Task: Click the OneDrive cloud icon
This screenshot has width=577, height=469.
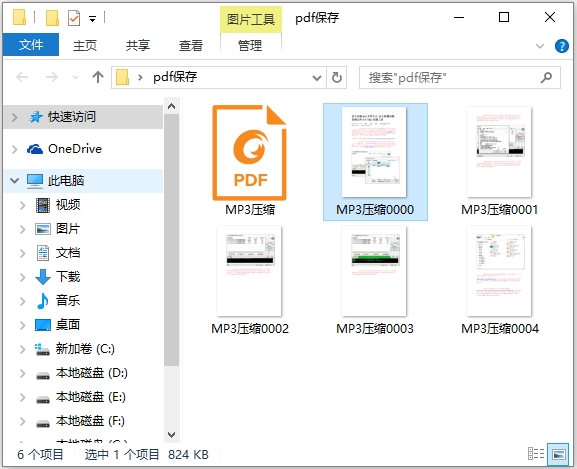Action: pos(35,149)
